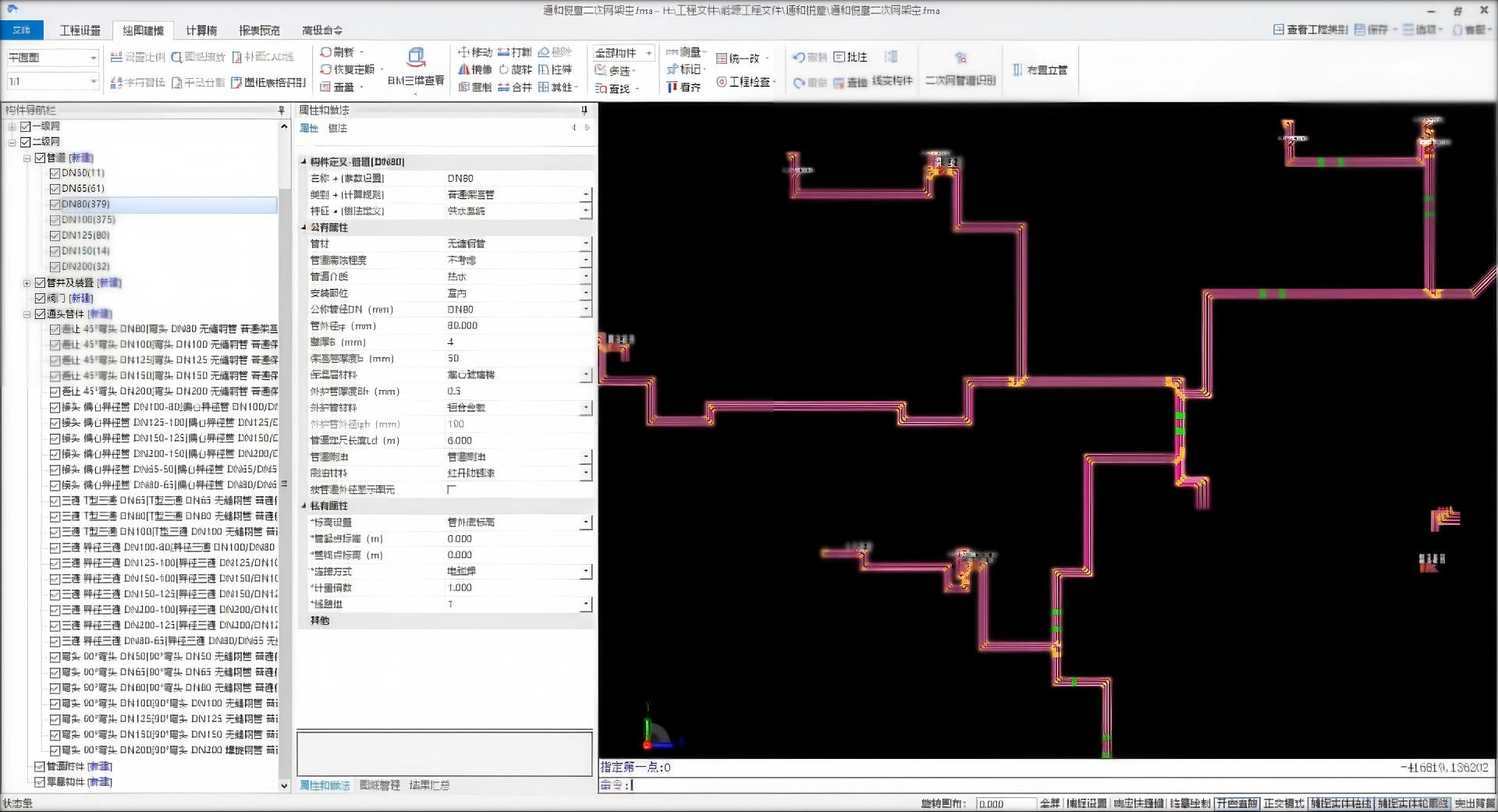Expand the pipe wells and devices group

point(27,283)
